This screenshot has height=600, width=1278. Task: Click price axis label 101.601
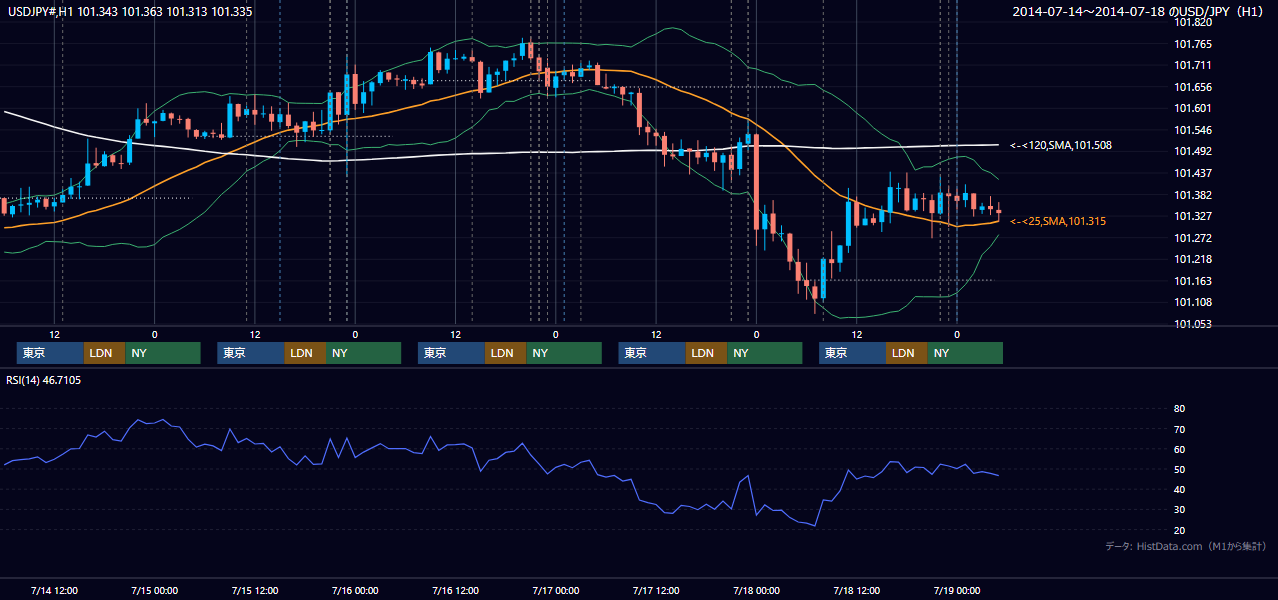click(x=1193, y=109)
